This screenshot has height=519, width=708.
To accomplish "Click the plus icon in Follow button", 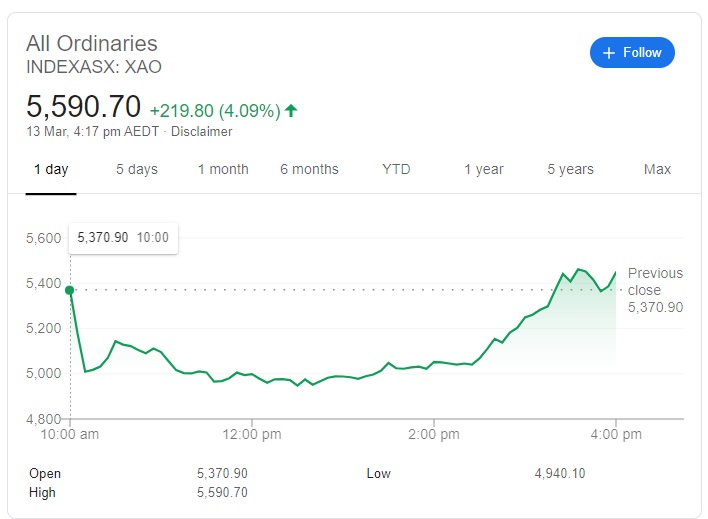I will coord(609,52).
